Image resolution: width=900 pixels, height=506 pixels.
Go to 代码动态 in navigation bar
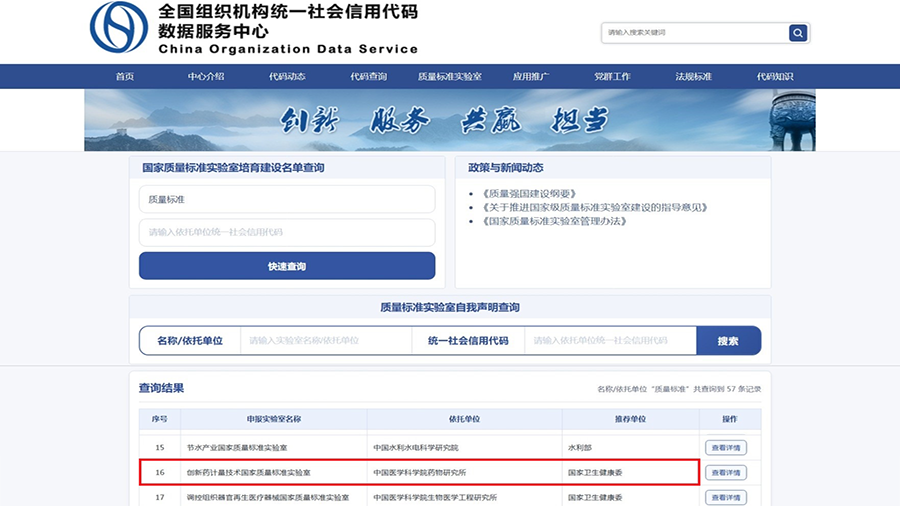coord(287,77)
